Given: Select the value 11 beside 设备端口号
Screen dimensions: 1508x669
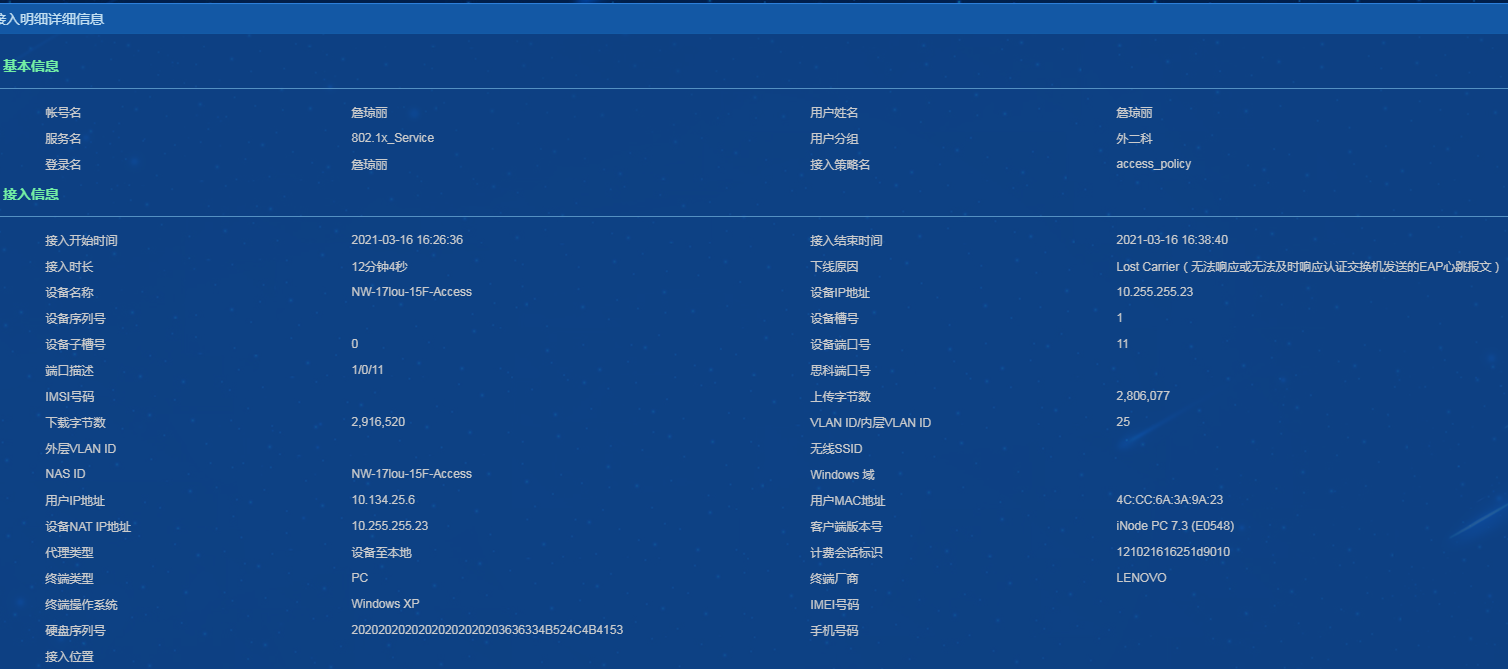Looking at the screenshot, I should [x=1123, y=344].
